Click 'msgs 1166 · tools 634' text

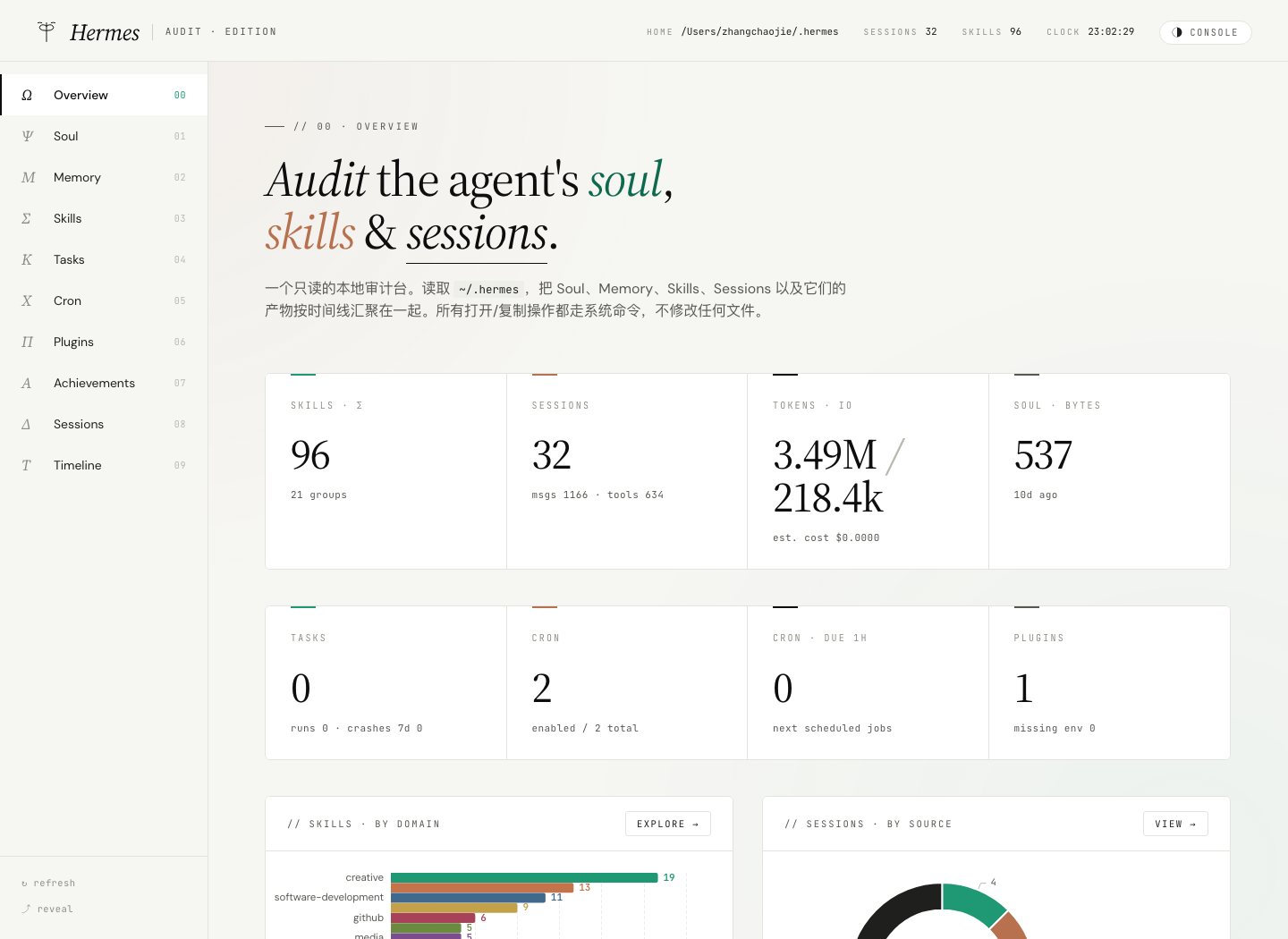[597, 495]
